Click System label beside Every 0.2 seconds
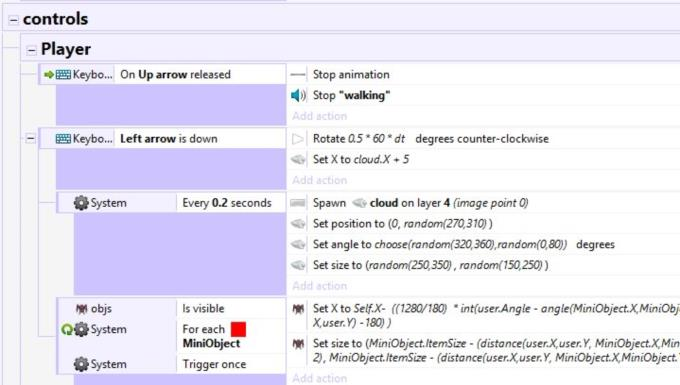The height and width of the screenshot is (385, 680). coord(108,203)
